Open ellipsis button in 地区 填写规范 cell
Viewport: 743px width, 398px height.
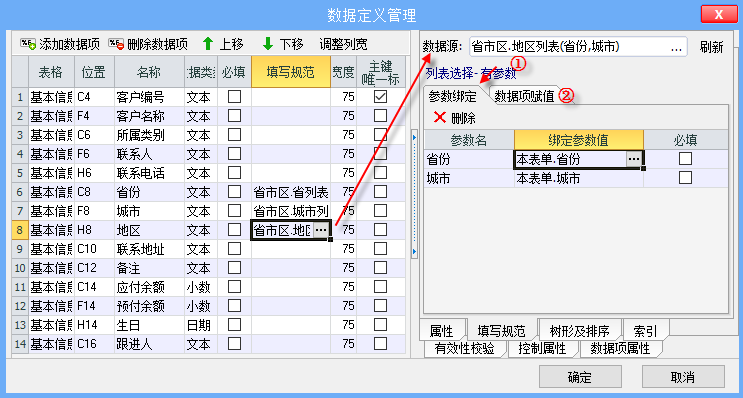321,230
